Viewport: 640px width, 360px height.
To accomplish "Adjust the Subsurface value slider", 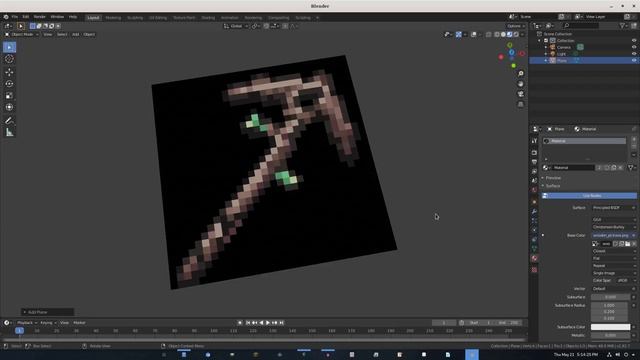I will point(610,297).
